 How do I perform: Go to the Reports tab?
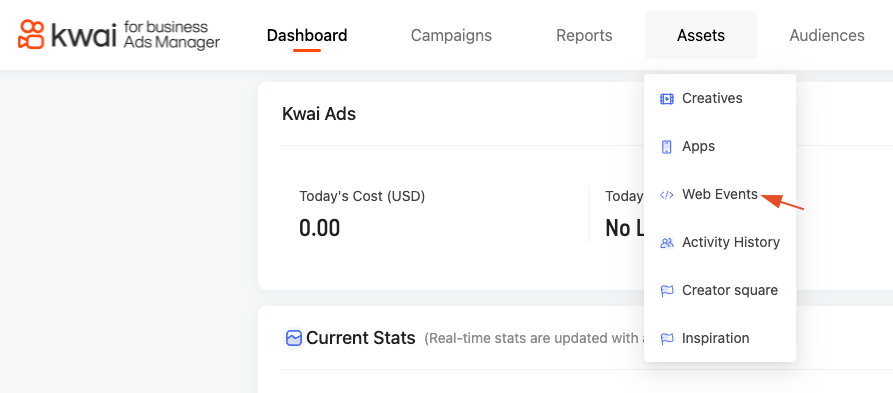click(584, 35)
